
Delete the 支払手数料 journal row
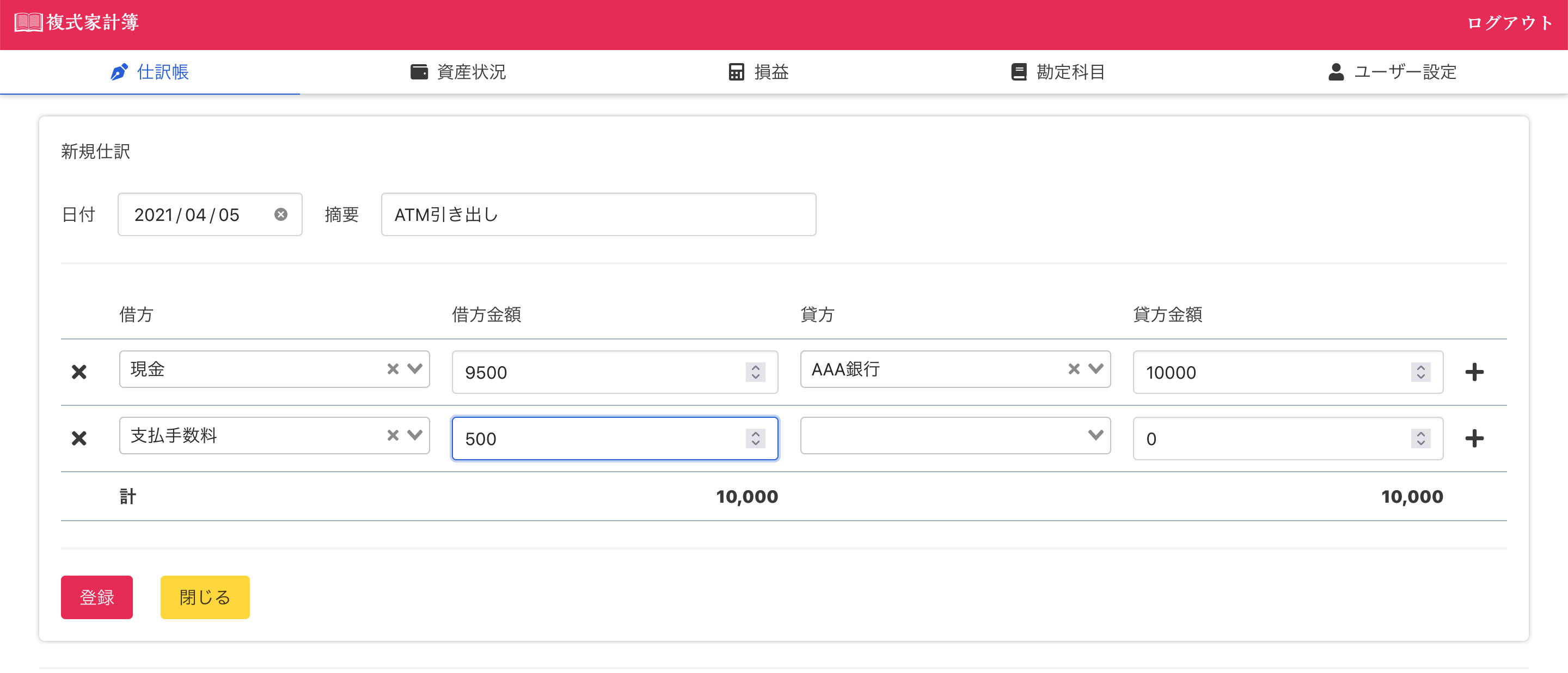tap(79, 438)
